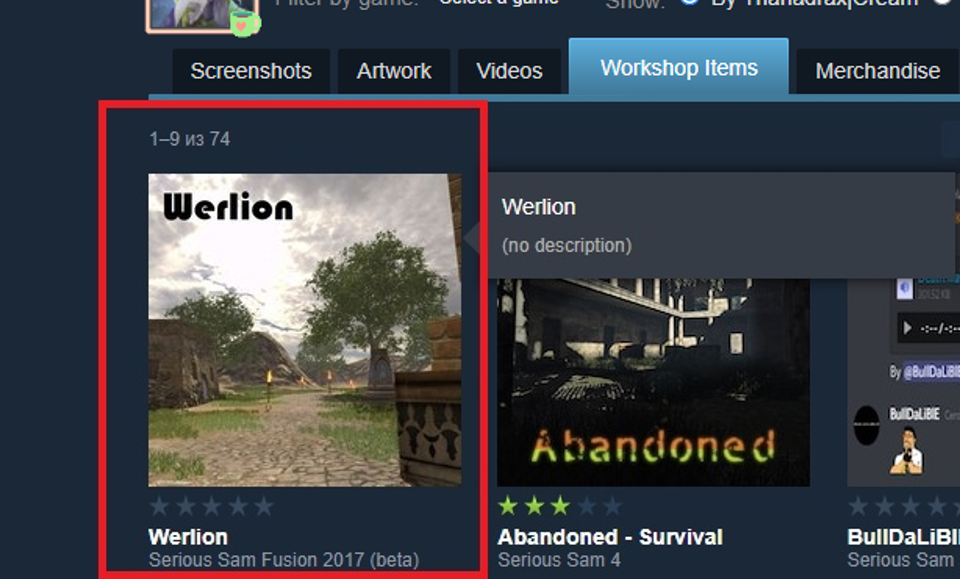Click the green star rating under Abandoned

560,506
